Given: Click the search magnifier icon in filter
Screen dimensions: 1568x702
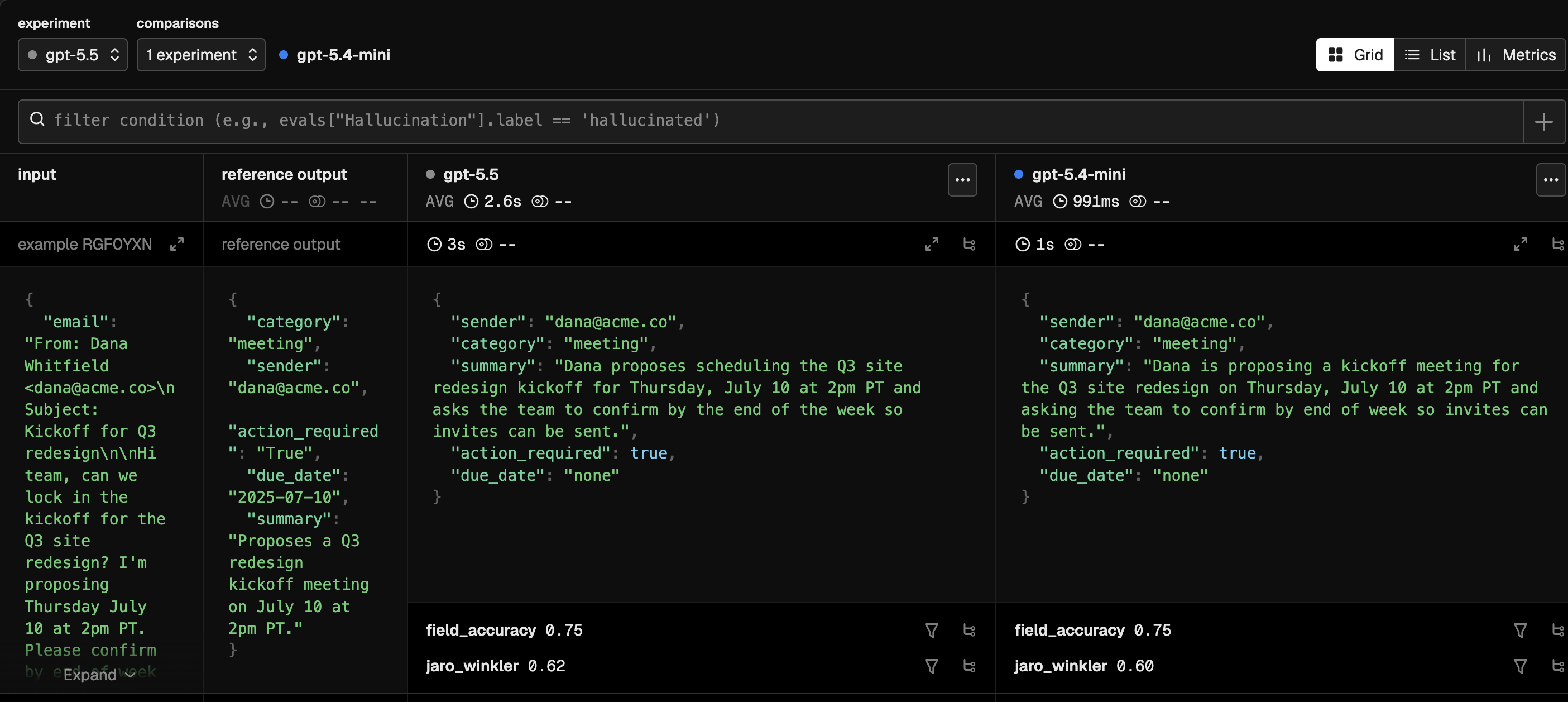Looking at the screenshot, I should [x=37, y=120].
